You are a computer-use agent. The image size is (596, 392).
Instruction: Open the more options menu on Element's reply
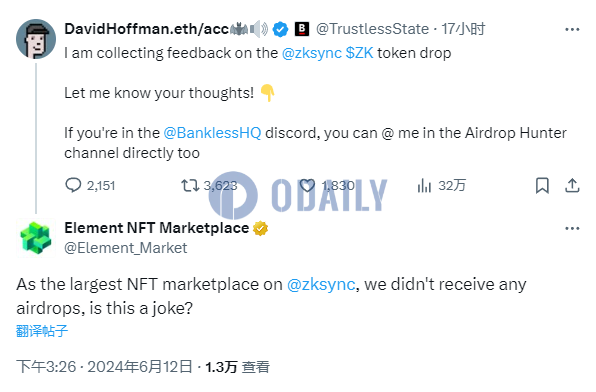pos(572,229)
